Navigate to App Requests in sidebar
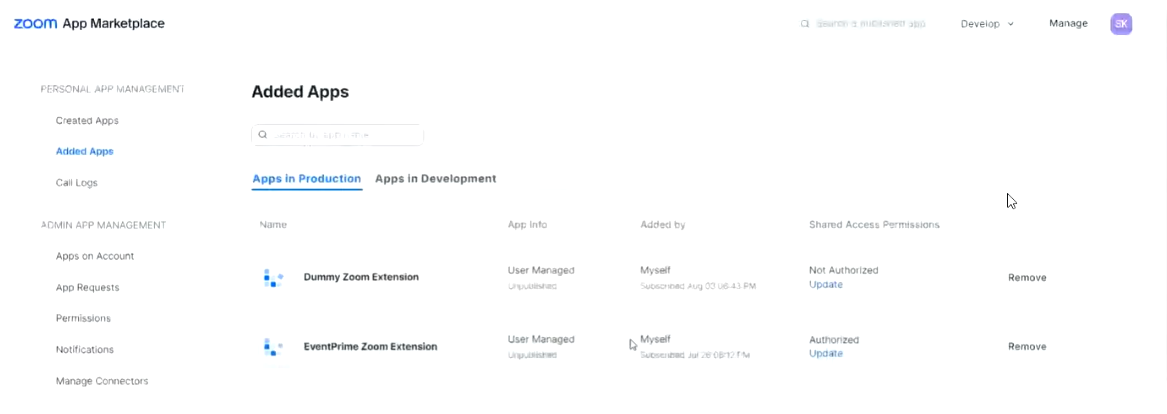The height and width of the screenshot is (414, 1167). click(87, 288)
